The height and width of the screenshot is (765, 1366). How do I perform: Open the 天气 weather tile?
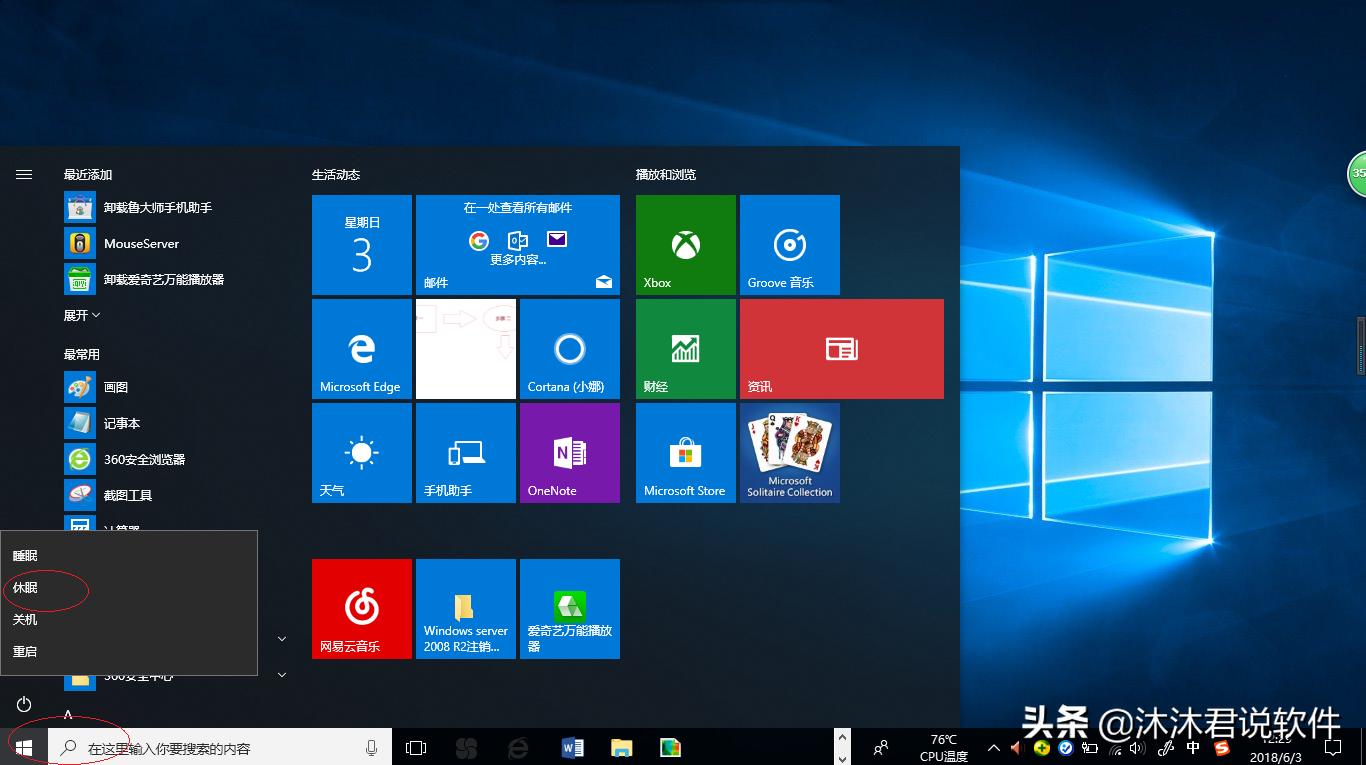coord(361,452)
